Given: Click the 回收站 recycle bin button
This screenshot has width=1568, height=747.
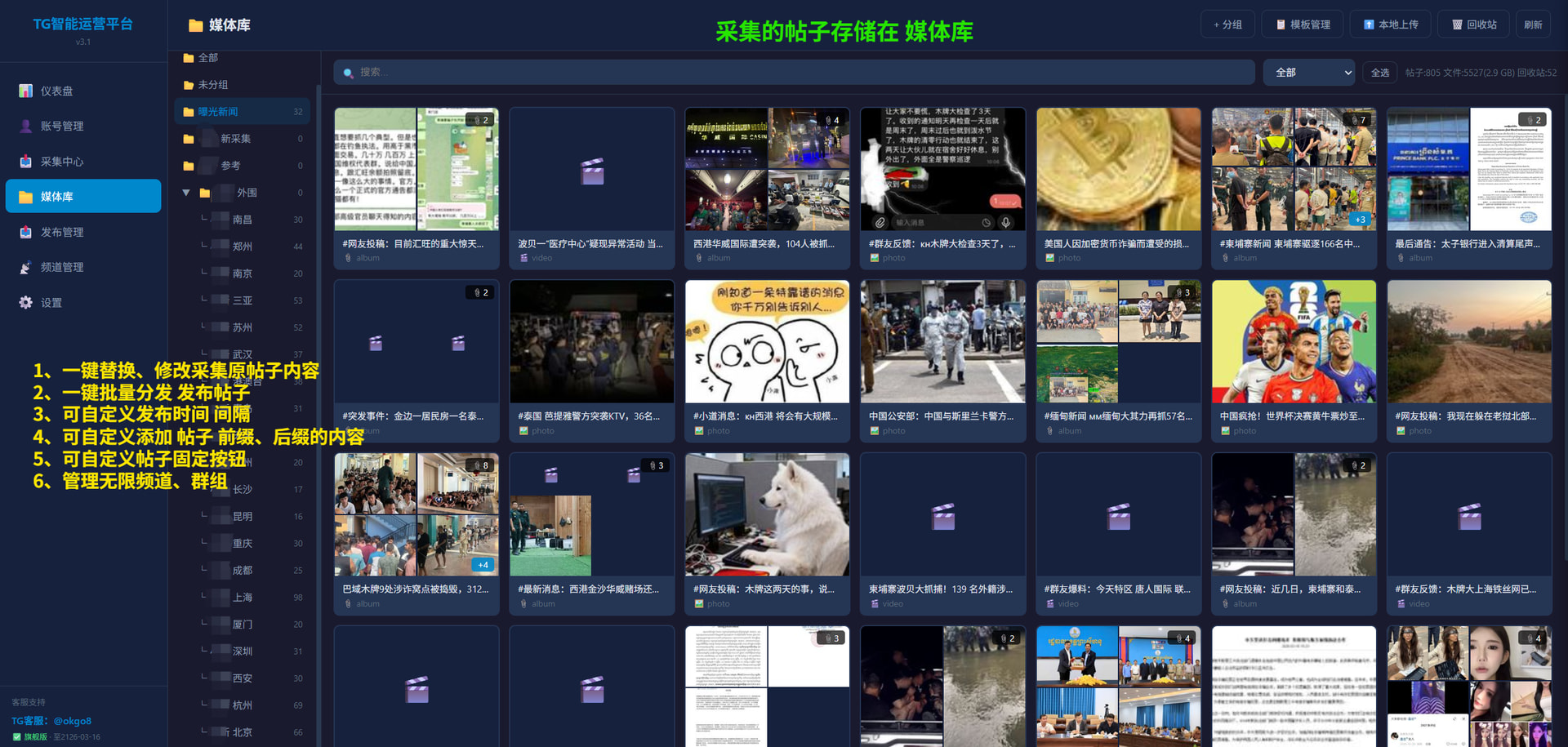Looking at the screenshot, I should 1473,24.
